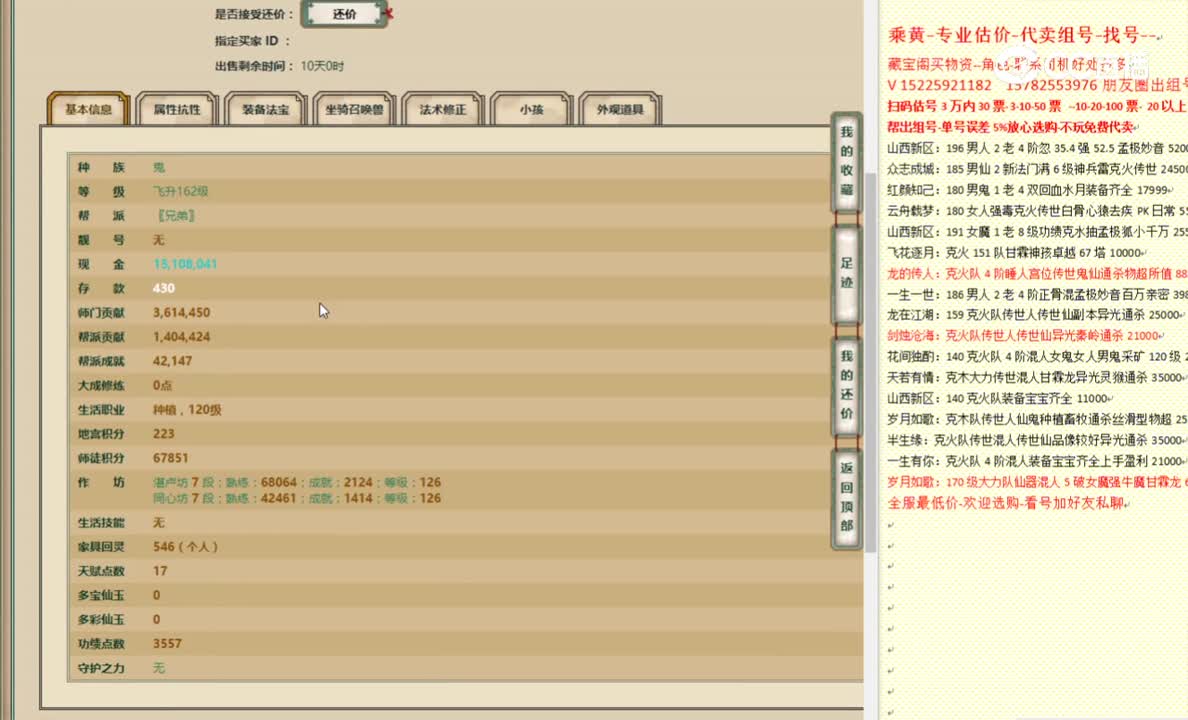Click the 龙在江湖 159克火队 listing line
Screen dimensions: 1188x720
[1035, 315]
